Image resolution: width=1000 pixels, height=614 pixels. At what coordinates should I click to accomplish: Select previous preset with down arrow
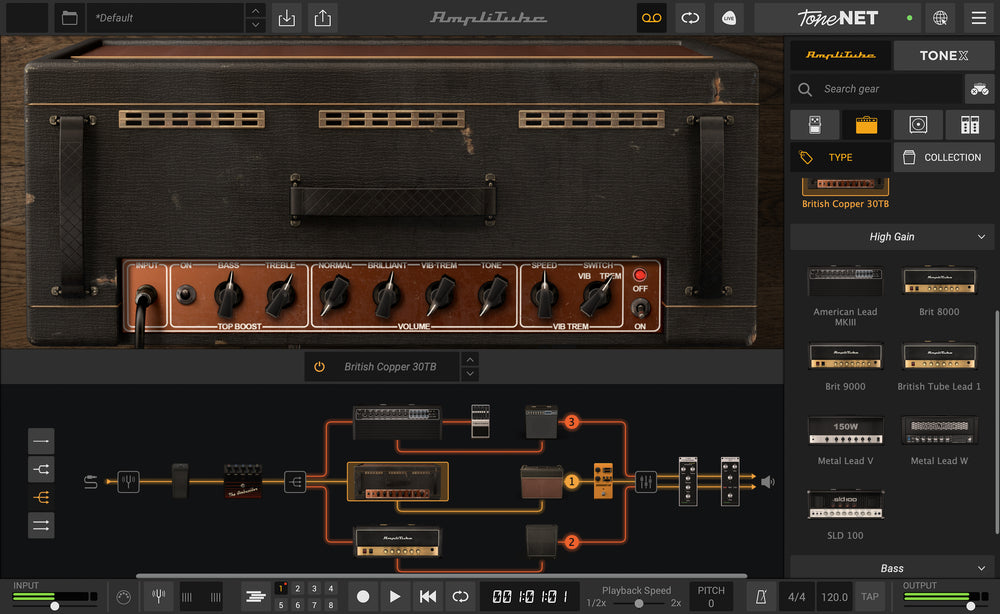tap(255, 26)
